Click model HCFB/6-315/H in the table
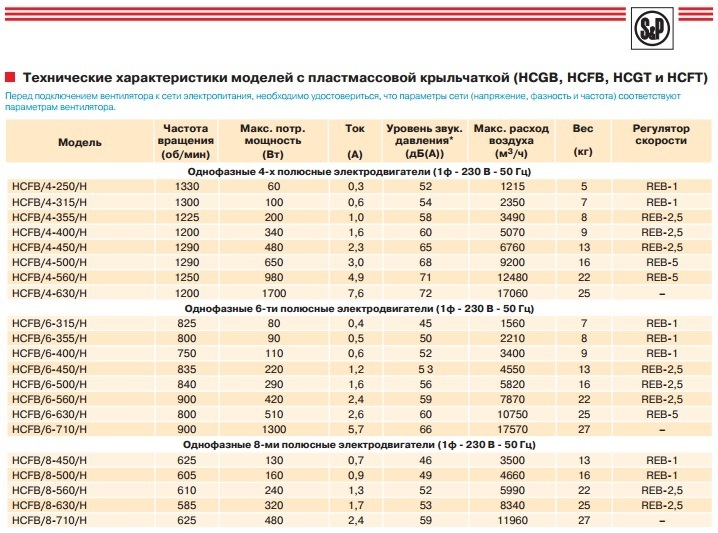 [x=48, y=323]
